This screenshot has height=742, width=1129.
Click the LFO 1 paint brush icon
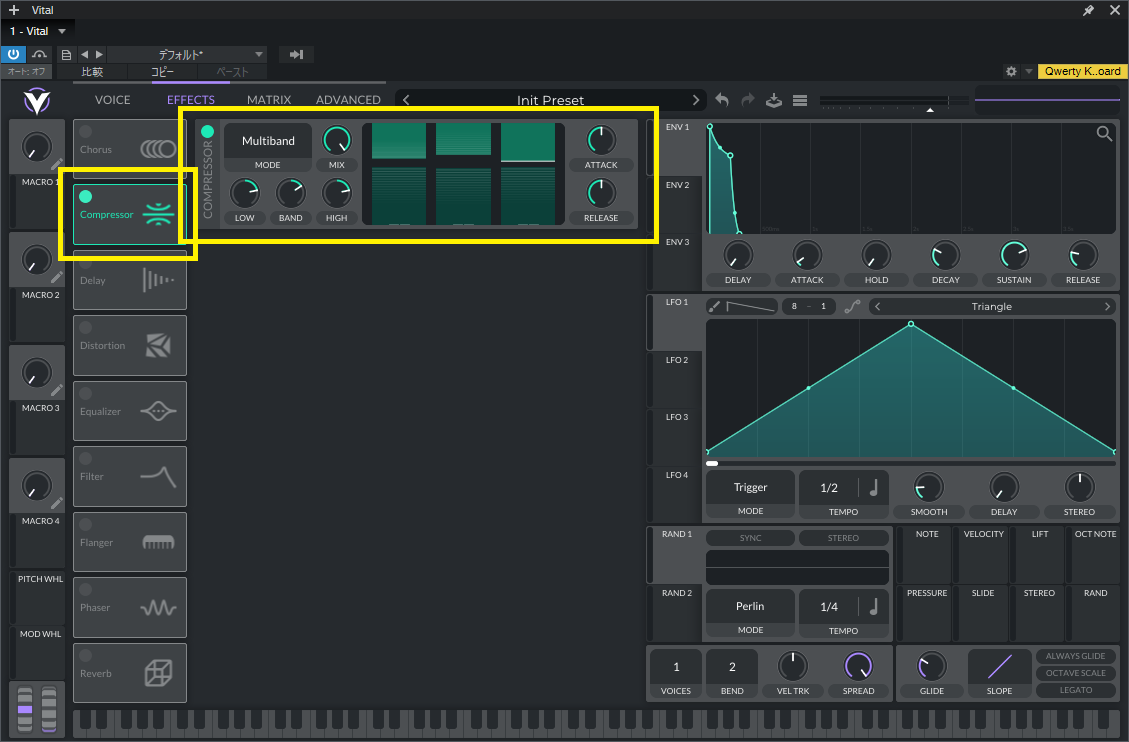click(x=714, y=307)
